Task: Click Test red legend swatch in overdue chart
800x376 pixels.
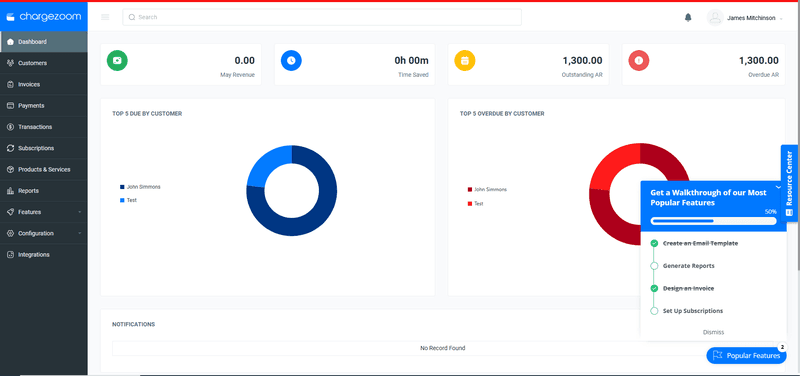Action: pyautogui.click(x=470, y=204)
